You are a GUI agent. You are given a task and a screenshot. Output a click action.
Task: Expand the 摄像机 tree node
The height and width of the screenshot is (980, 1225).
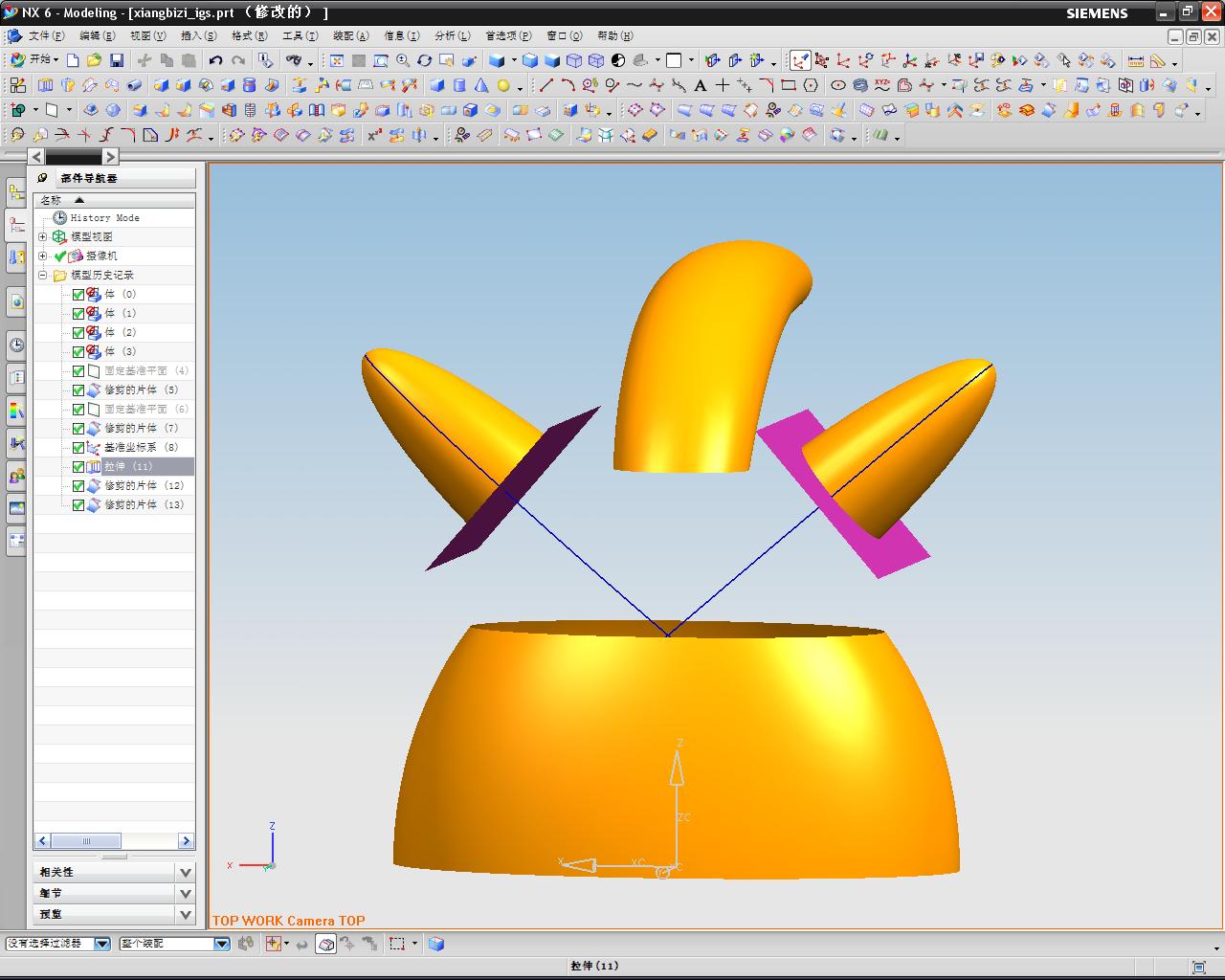(x=42, y=256)
